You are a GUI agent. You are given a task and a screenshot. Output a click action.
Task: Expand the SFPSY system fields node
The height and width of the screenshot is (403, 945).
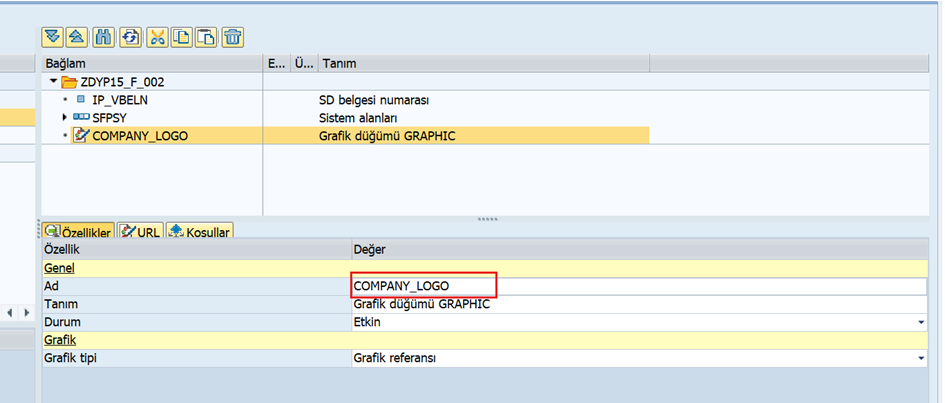(65, 118)
